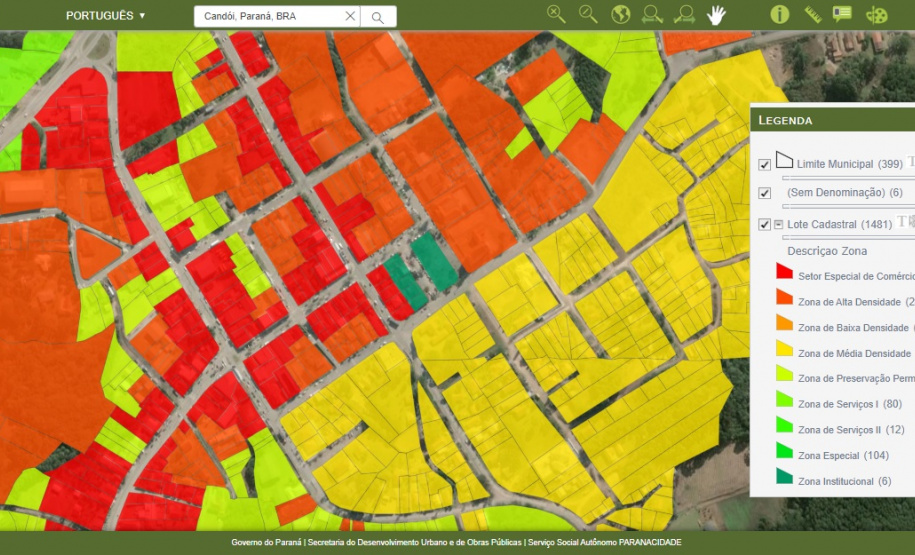The height and width of the screenshot is (555, 915).
Task: Click the zoom in magnifier icon
Action: click(x=557, y=15)
